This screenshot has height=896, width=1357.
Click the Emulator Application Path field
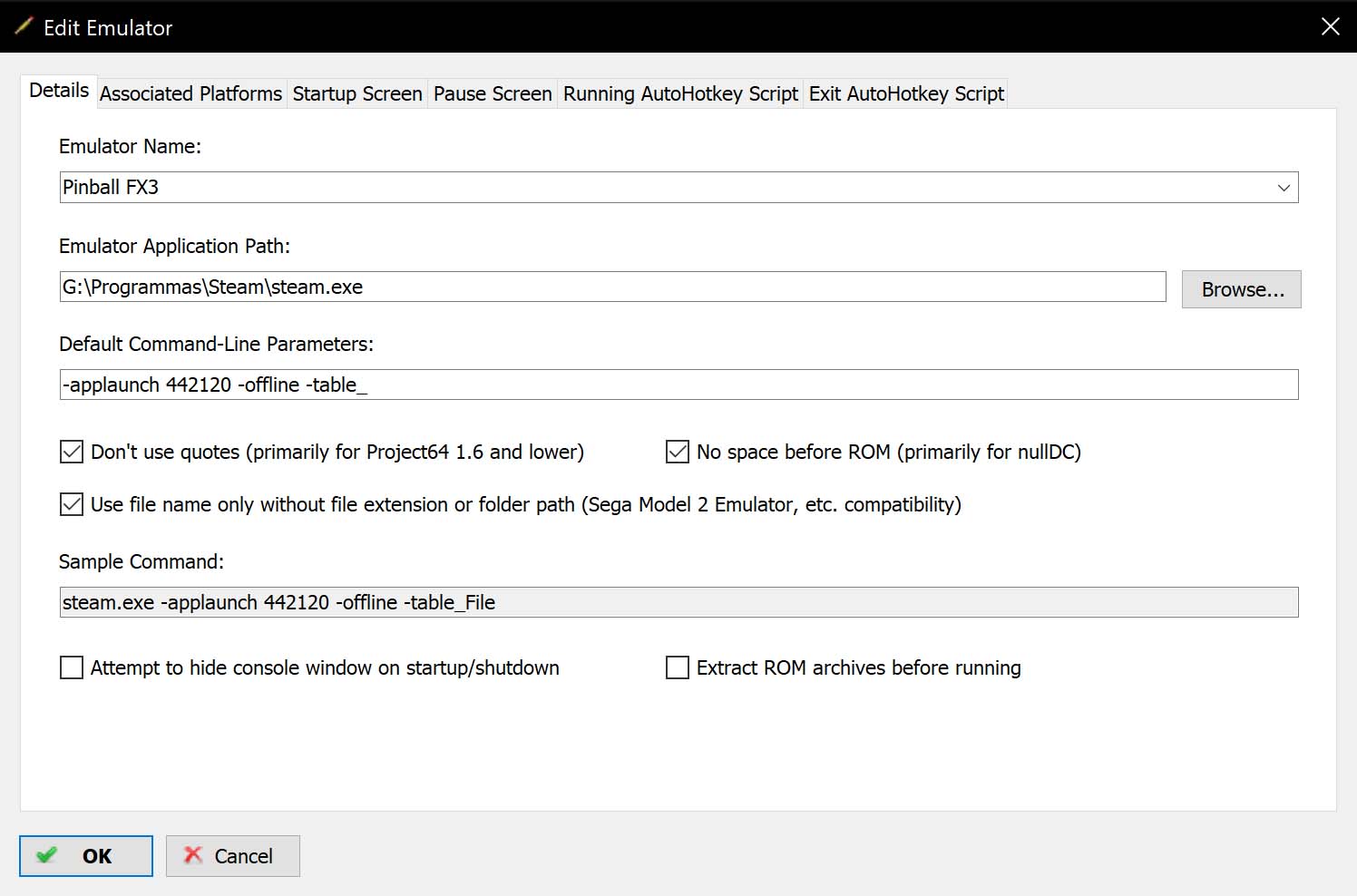coord(612,287)
